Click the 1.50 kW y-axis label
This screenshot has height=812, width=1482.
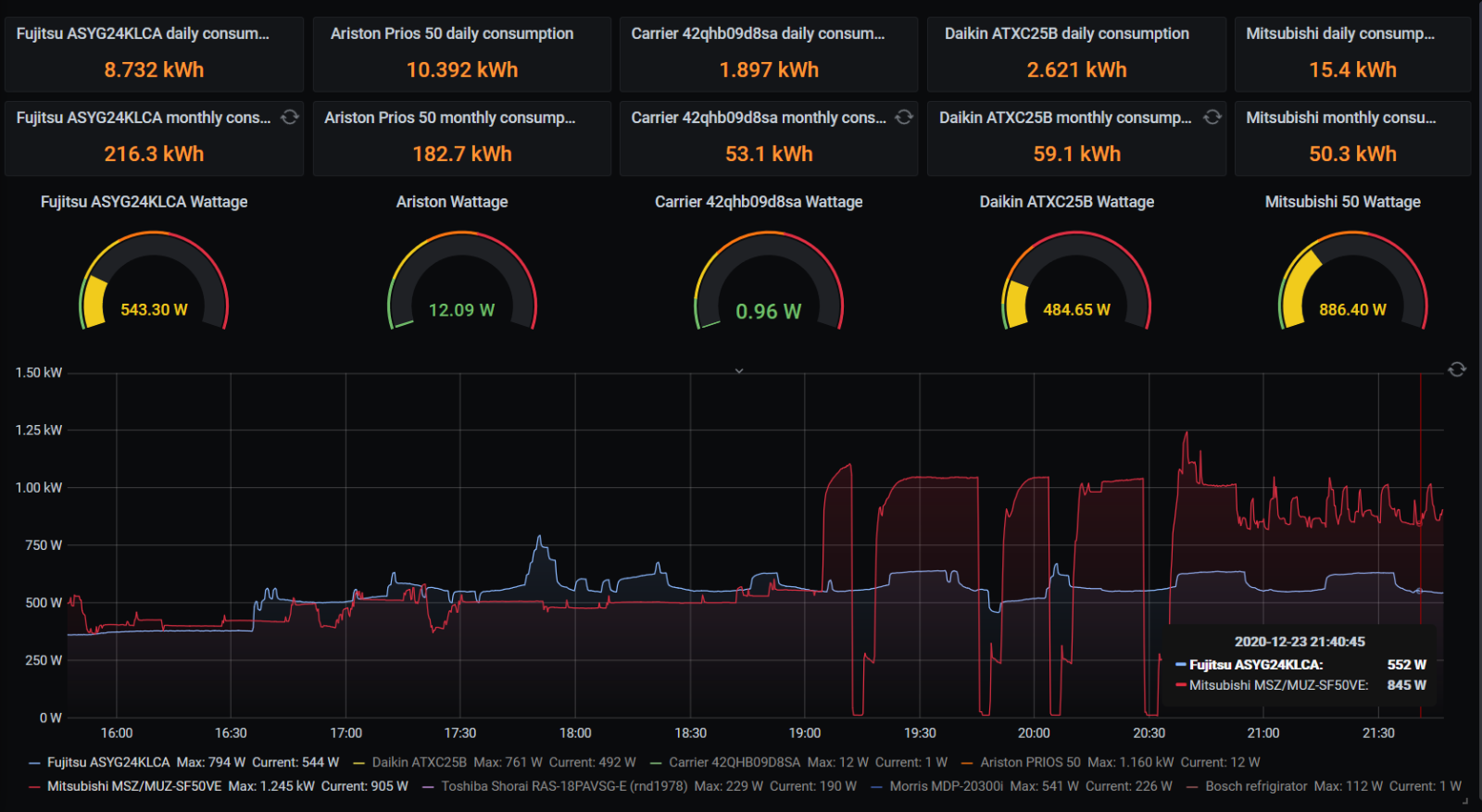[x=39, y=372]
